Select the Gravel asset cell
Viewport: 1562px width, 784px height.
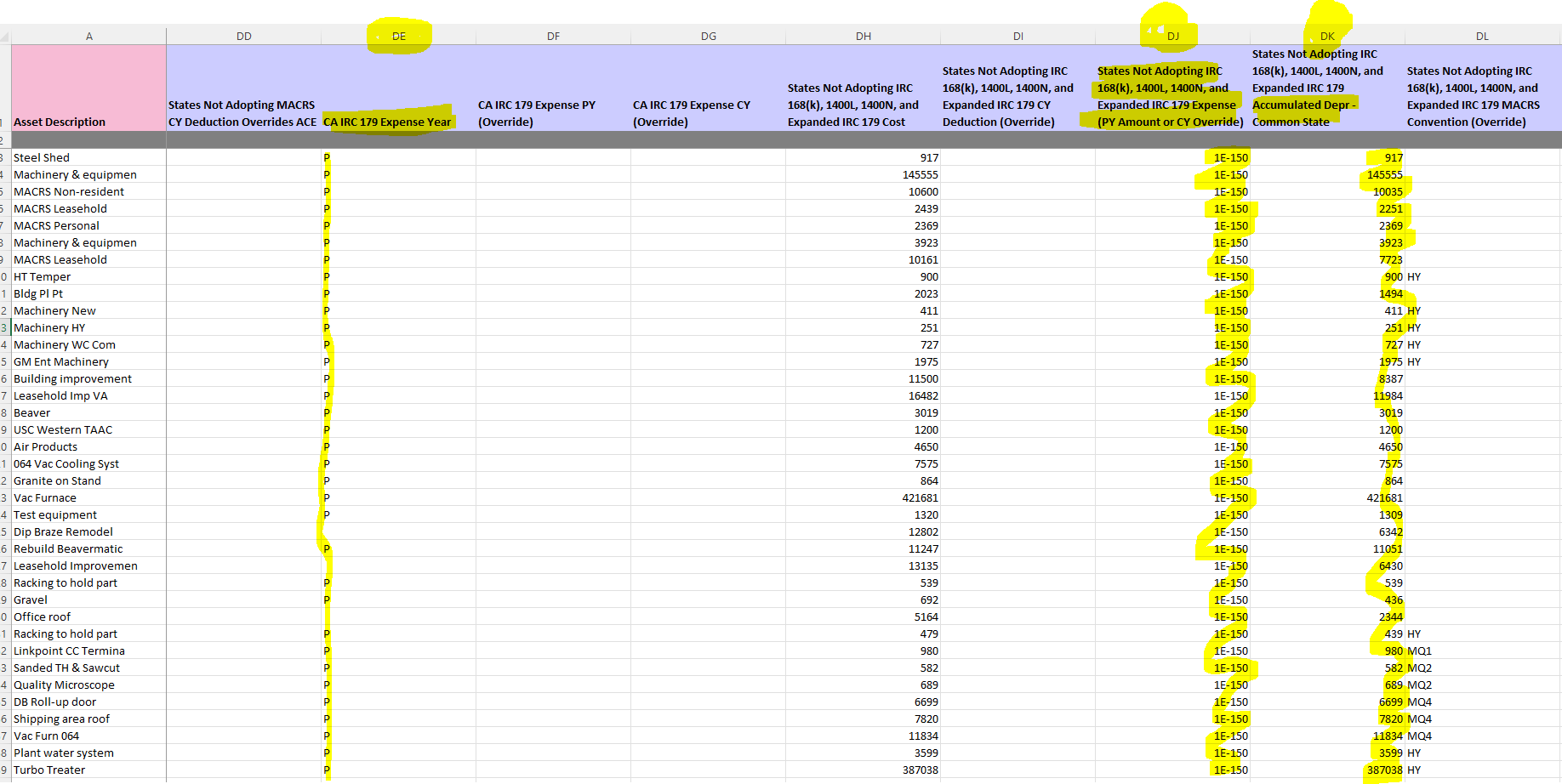88,599
